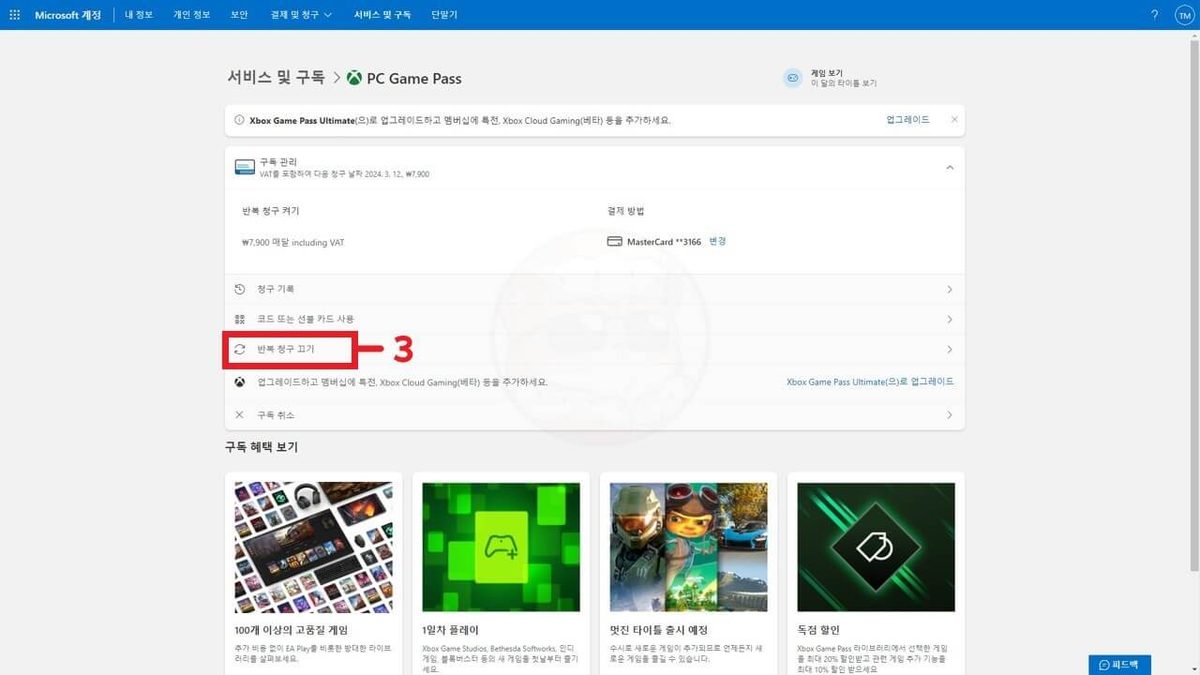Click 반복 청구 끄기 text

click(286, 350)
